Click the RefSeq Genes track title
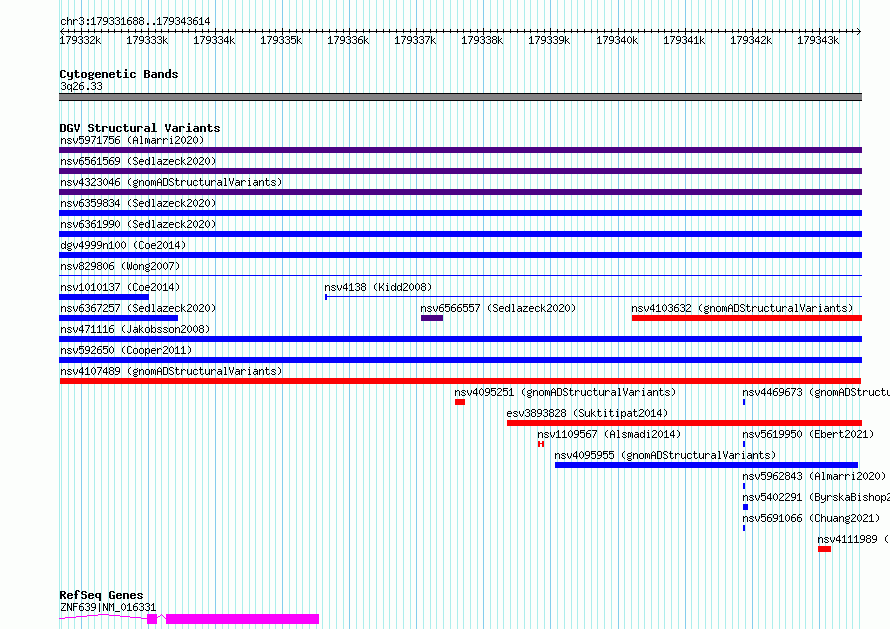Viewport: 890px width, 629px height. click(x=101, y=595)
